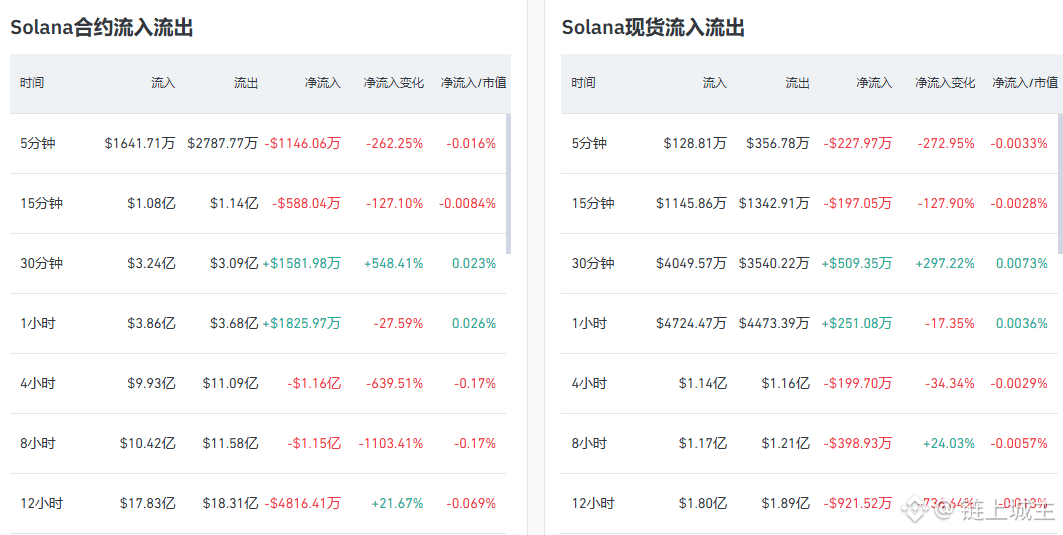Click 净流入变化 header in 合约 table
Image resolution: width=1063 pixels, height=535 pixels.
(393, 83)
